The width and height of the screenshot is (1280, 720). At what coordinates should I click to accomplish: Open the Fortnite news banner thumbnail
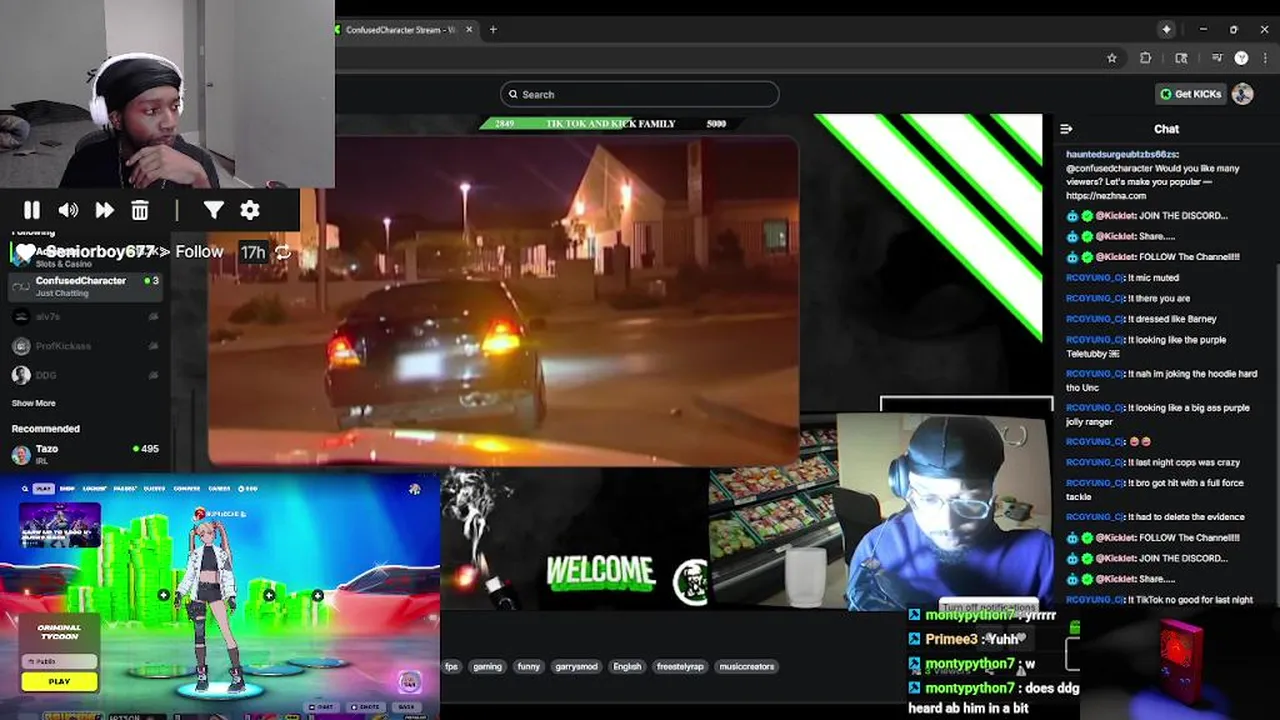tap(60, 525)
